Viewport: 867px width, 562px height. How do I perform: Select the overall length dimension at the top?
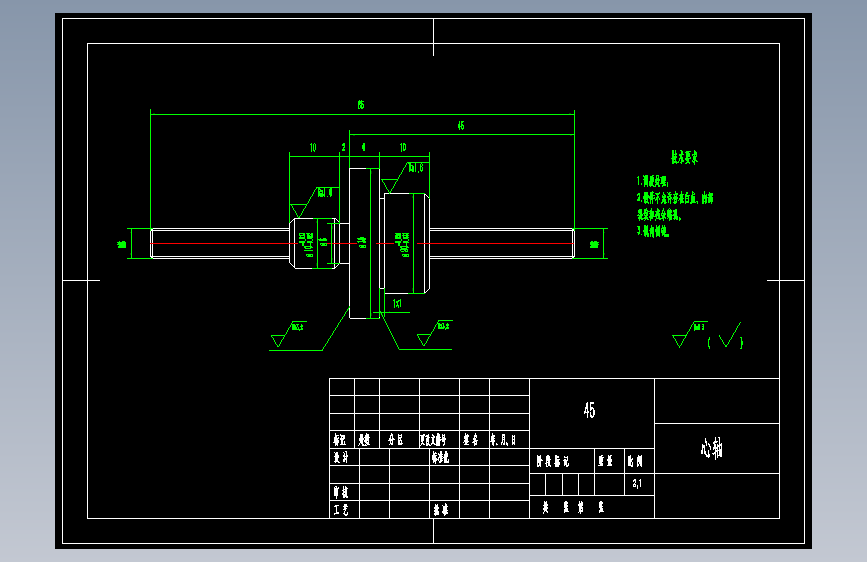click(x=361, y=105)
